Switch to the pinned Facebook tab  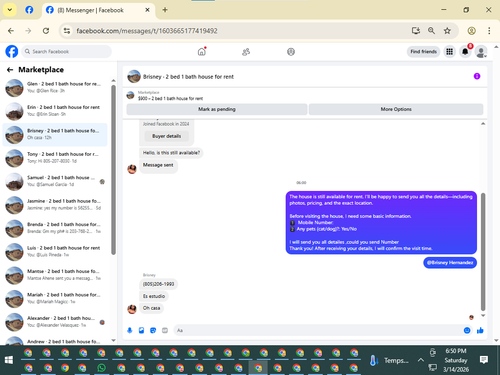(x=29, y=10)
